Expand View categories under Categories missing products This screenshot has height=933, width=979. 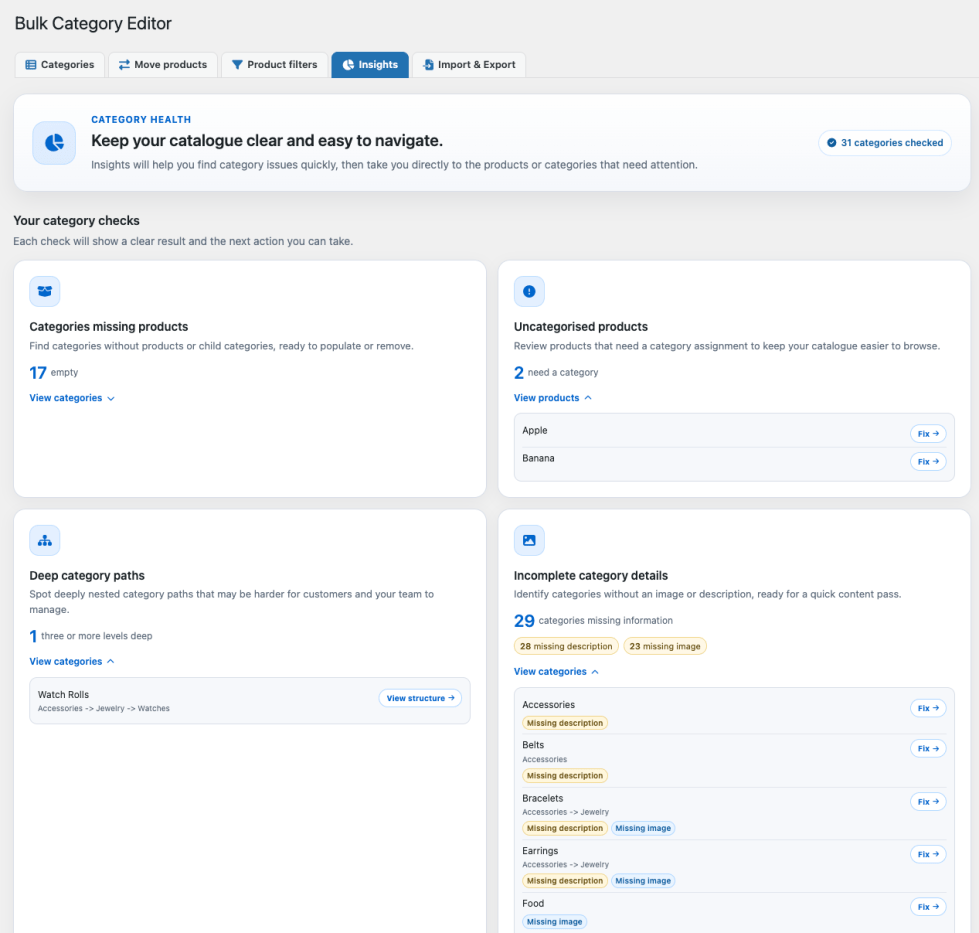72,398
